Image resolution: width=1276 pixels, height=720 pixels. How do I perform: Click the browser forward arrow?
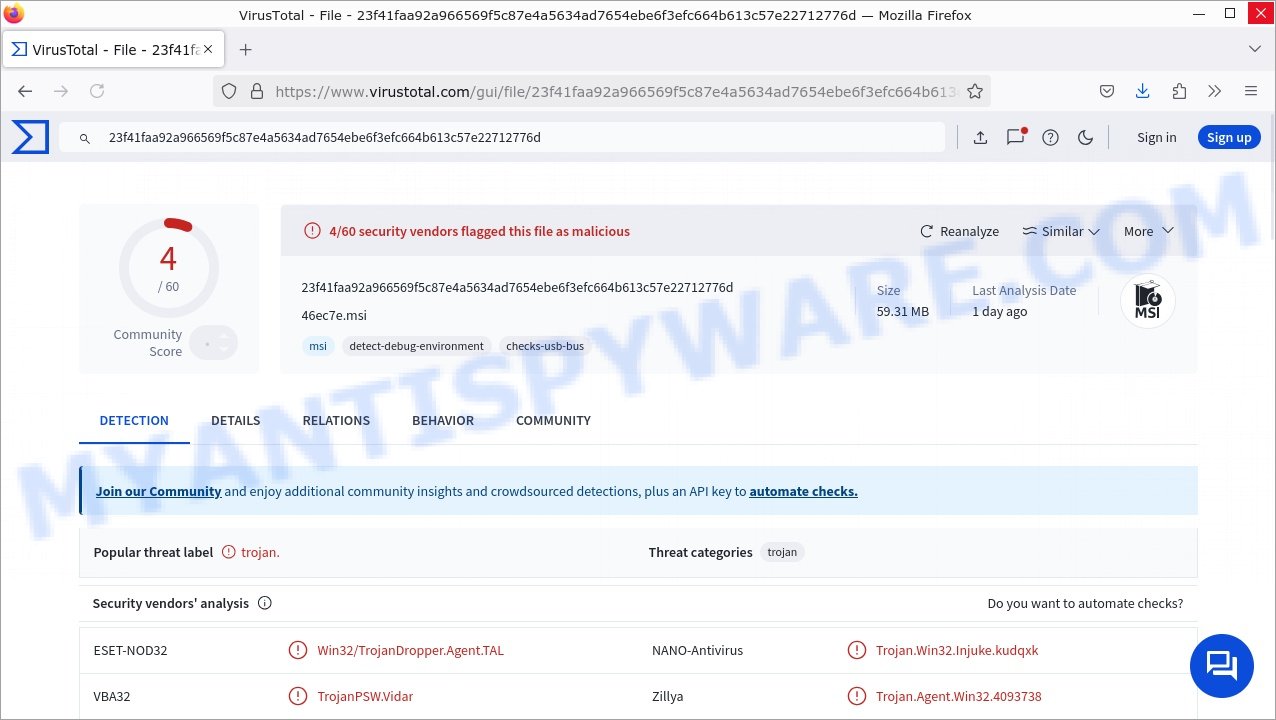[x=61, y=91]
